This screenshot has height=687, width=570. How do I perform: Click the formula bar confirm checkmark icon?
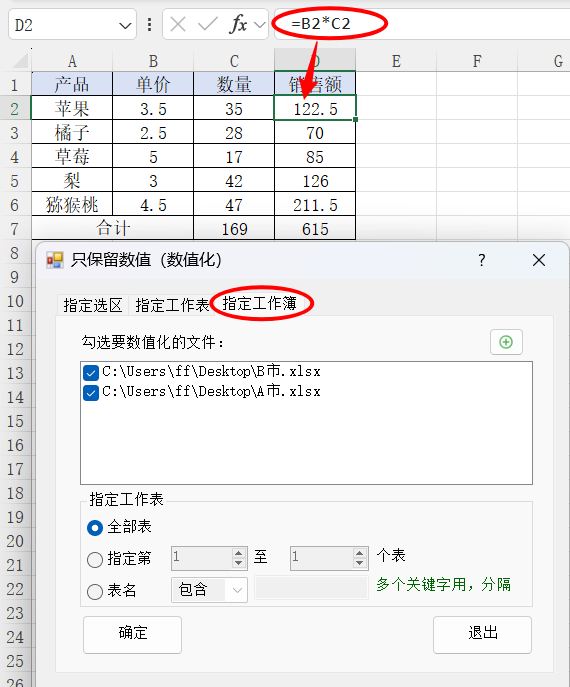coord(208,25)
